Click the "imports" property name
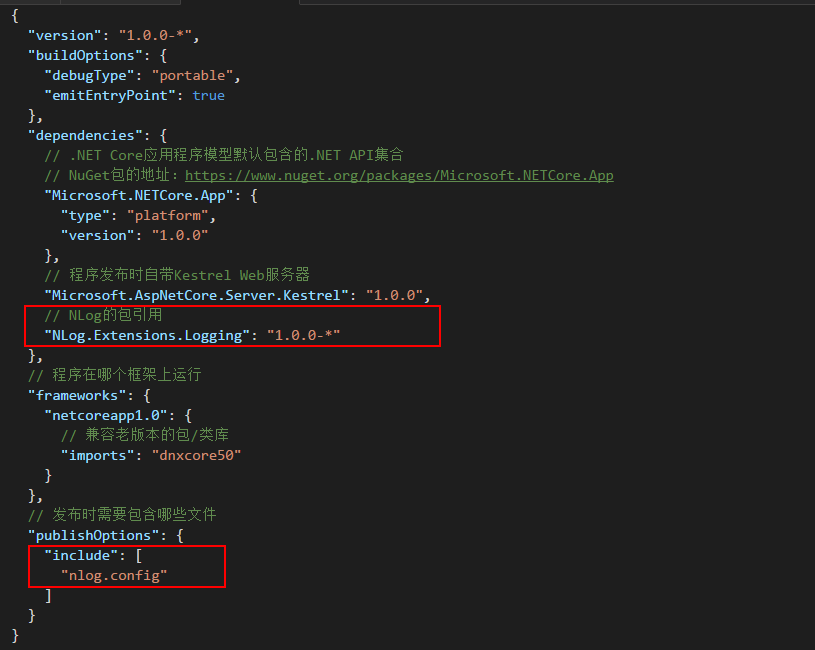The image size is (815, 650). tap(97, 456)
